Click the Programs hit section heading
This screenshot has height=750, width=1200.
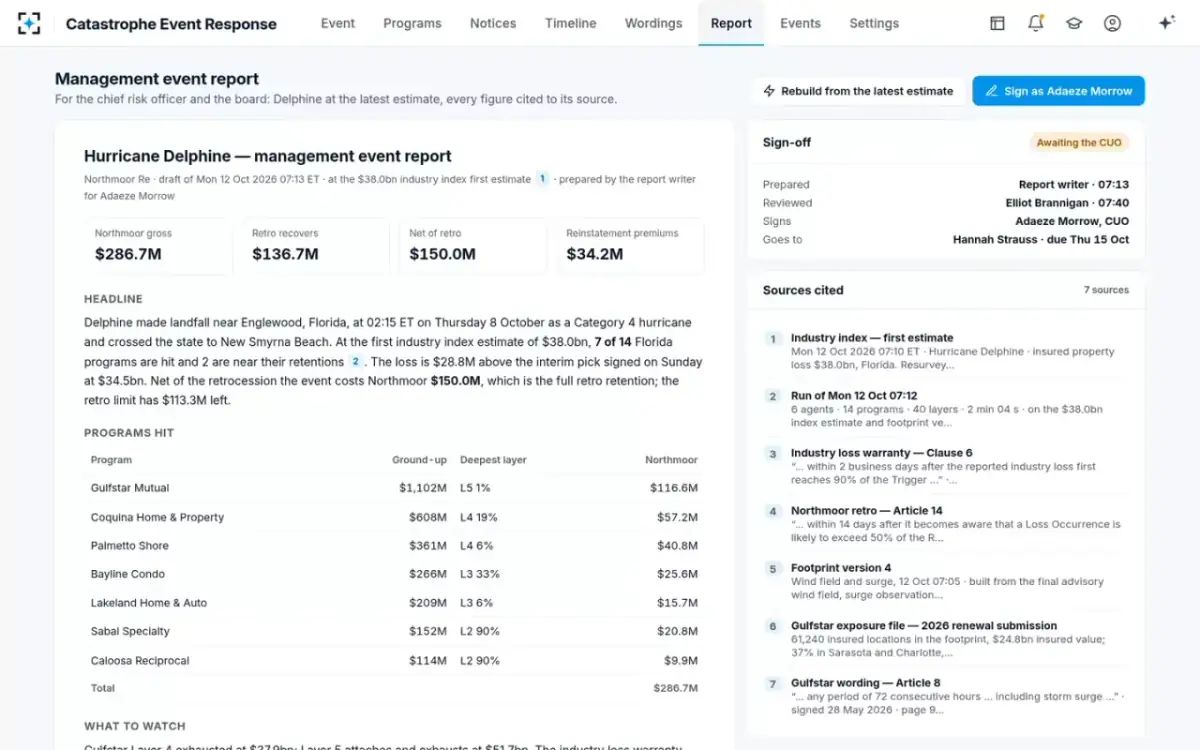[129, 433]
